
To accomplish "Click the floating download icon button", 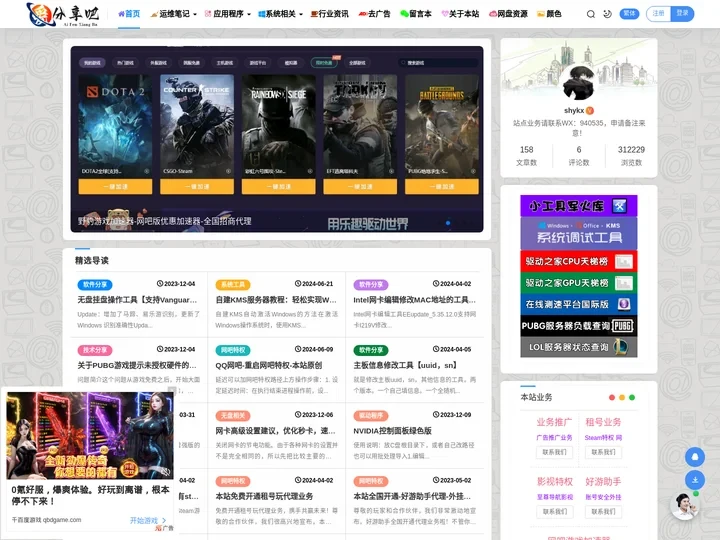I will tap(695, 480).
